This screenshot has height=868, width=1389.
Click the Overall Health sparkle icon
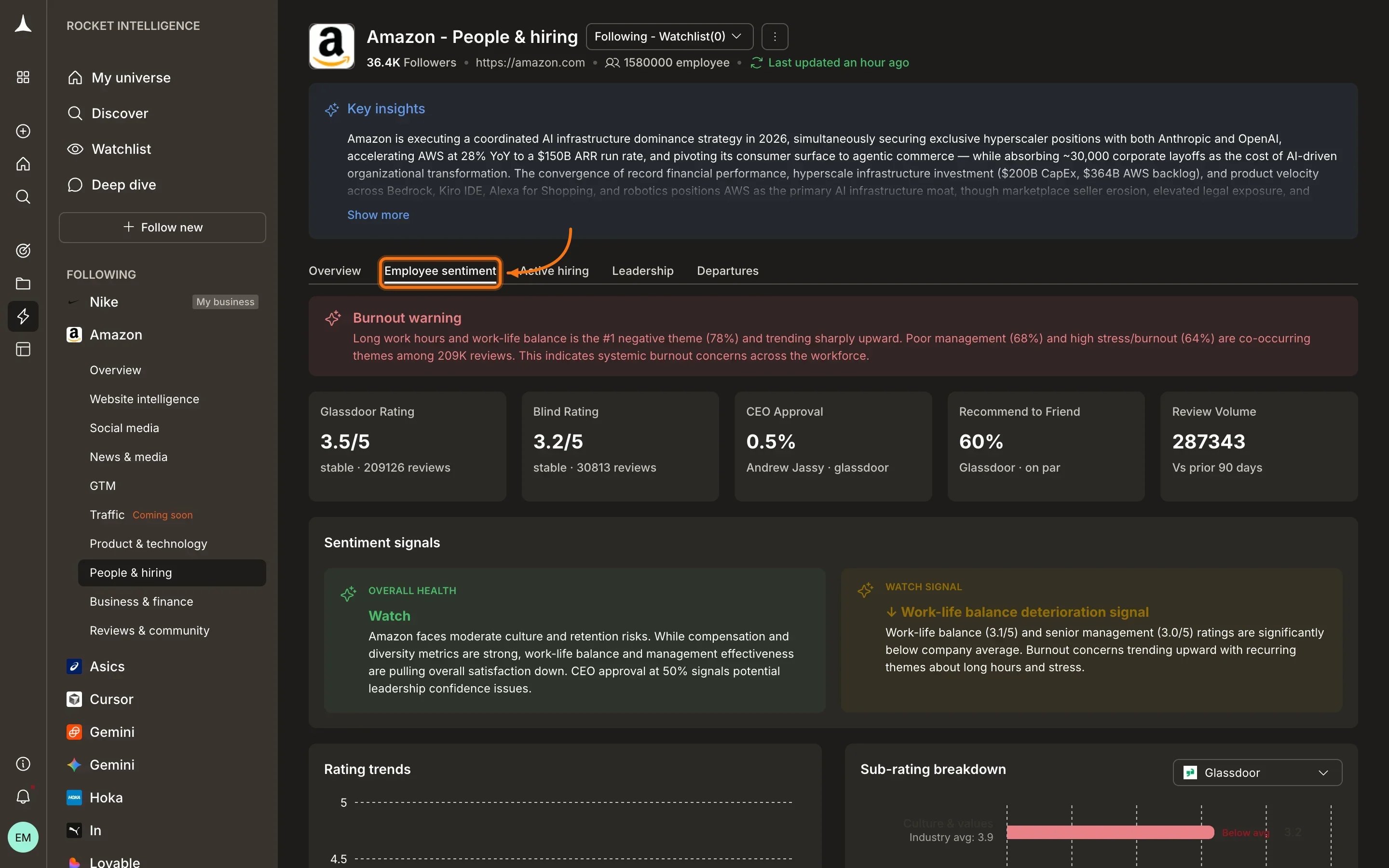(x=348, y=594)
